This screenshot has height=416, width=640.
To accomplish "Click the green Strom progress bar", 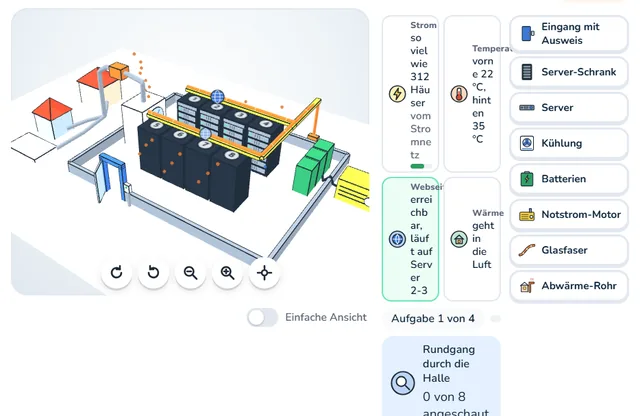I will [x=420, y=166].
